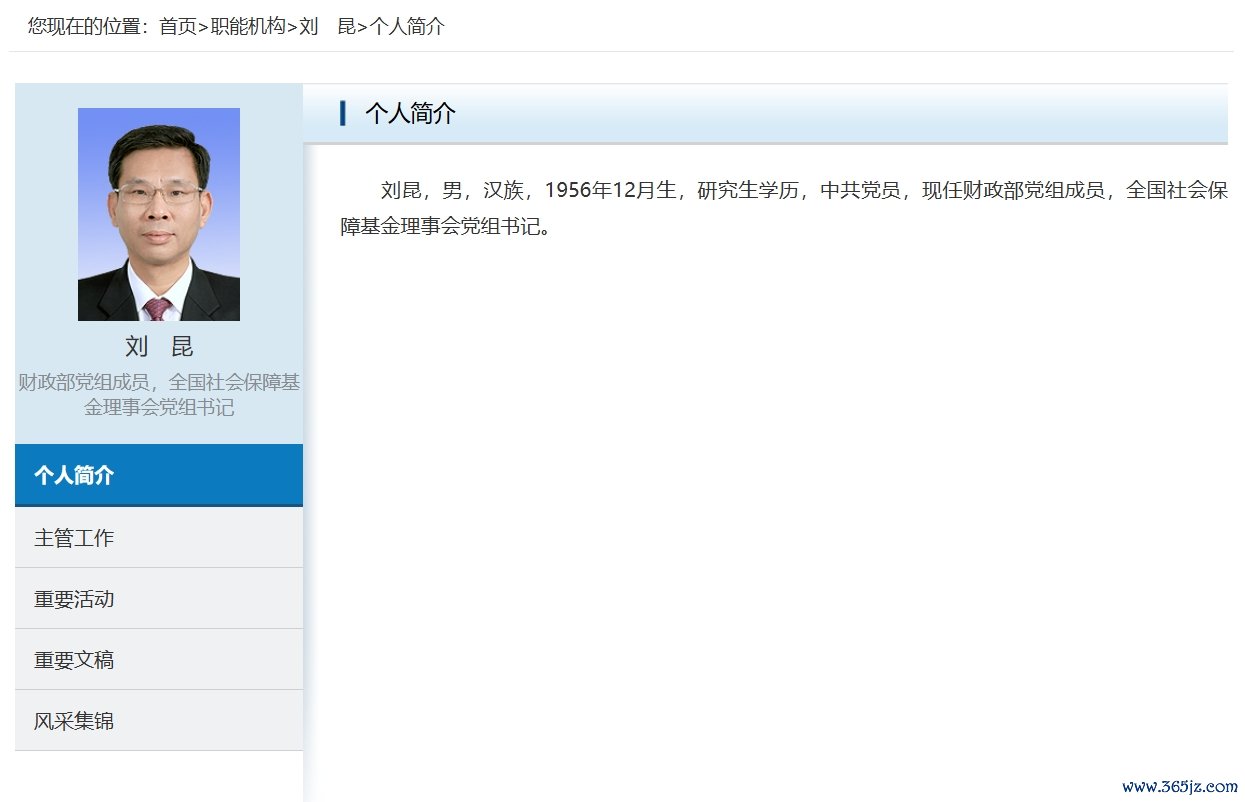Click the grey position title text under the name
1245x802 pixels.
(x=159, y=395)
